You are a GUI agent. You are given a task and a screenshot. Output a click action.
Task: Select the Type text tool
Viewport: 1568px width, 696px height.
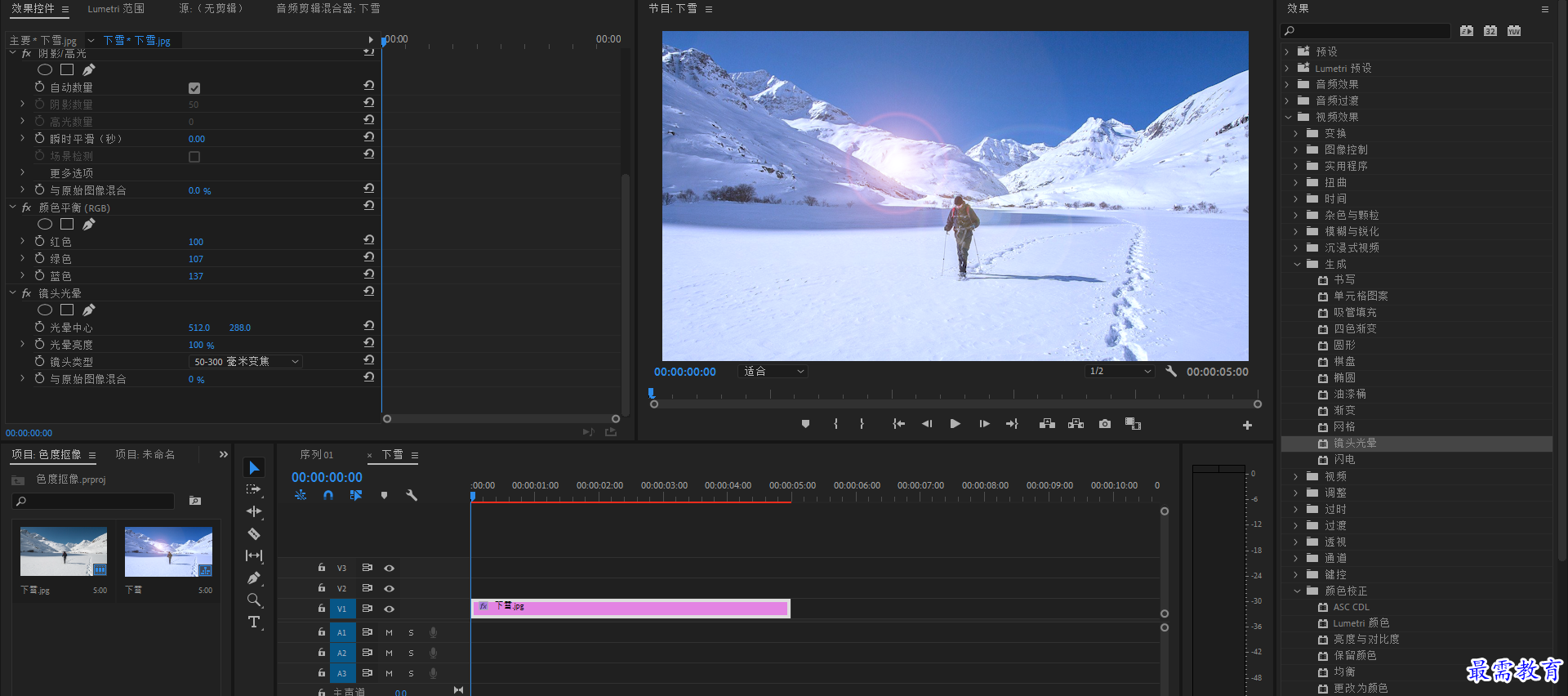254,622
